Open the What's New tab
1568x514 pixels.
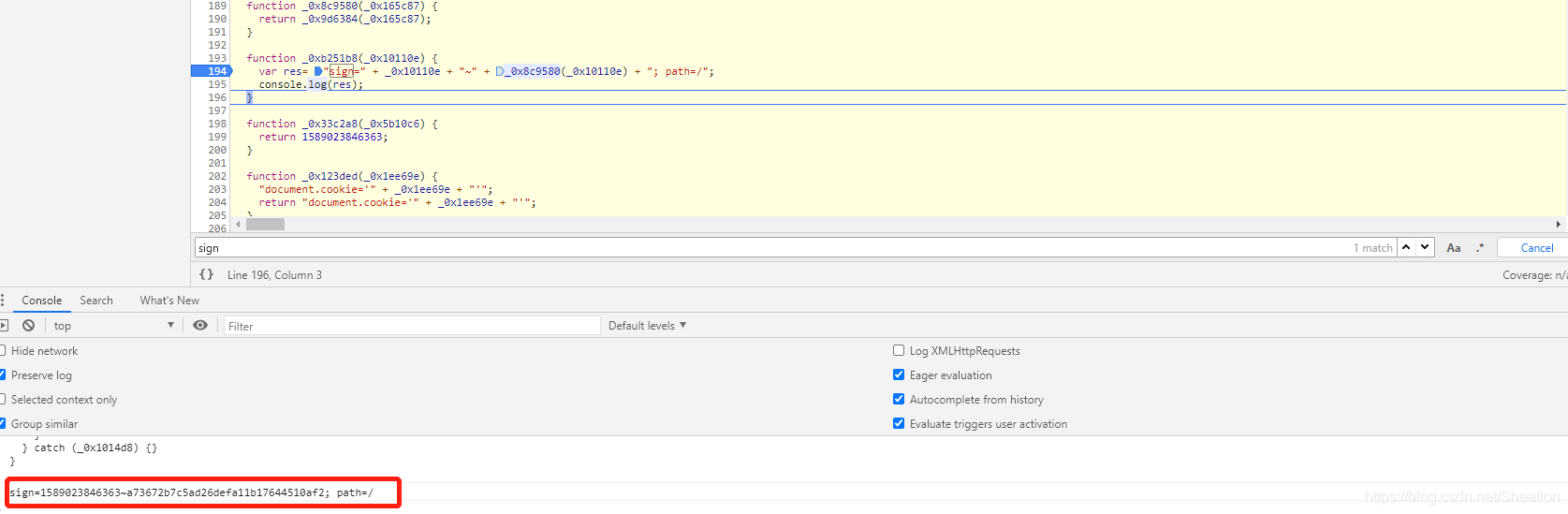click(x=169, y=301)
